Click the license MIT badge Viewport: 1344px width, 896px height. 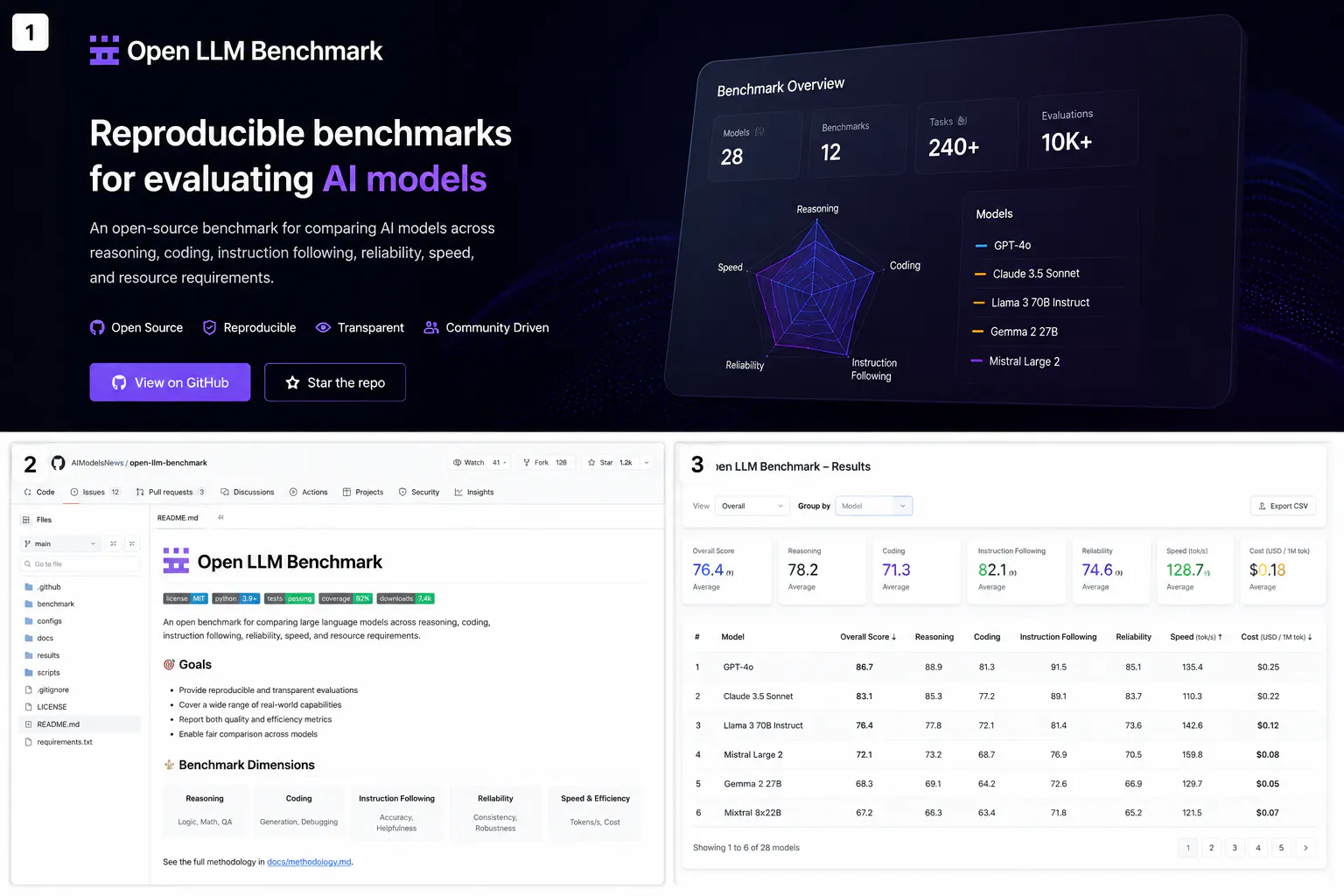(185, 598)
